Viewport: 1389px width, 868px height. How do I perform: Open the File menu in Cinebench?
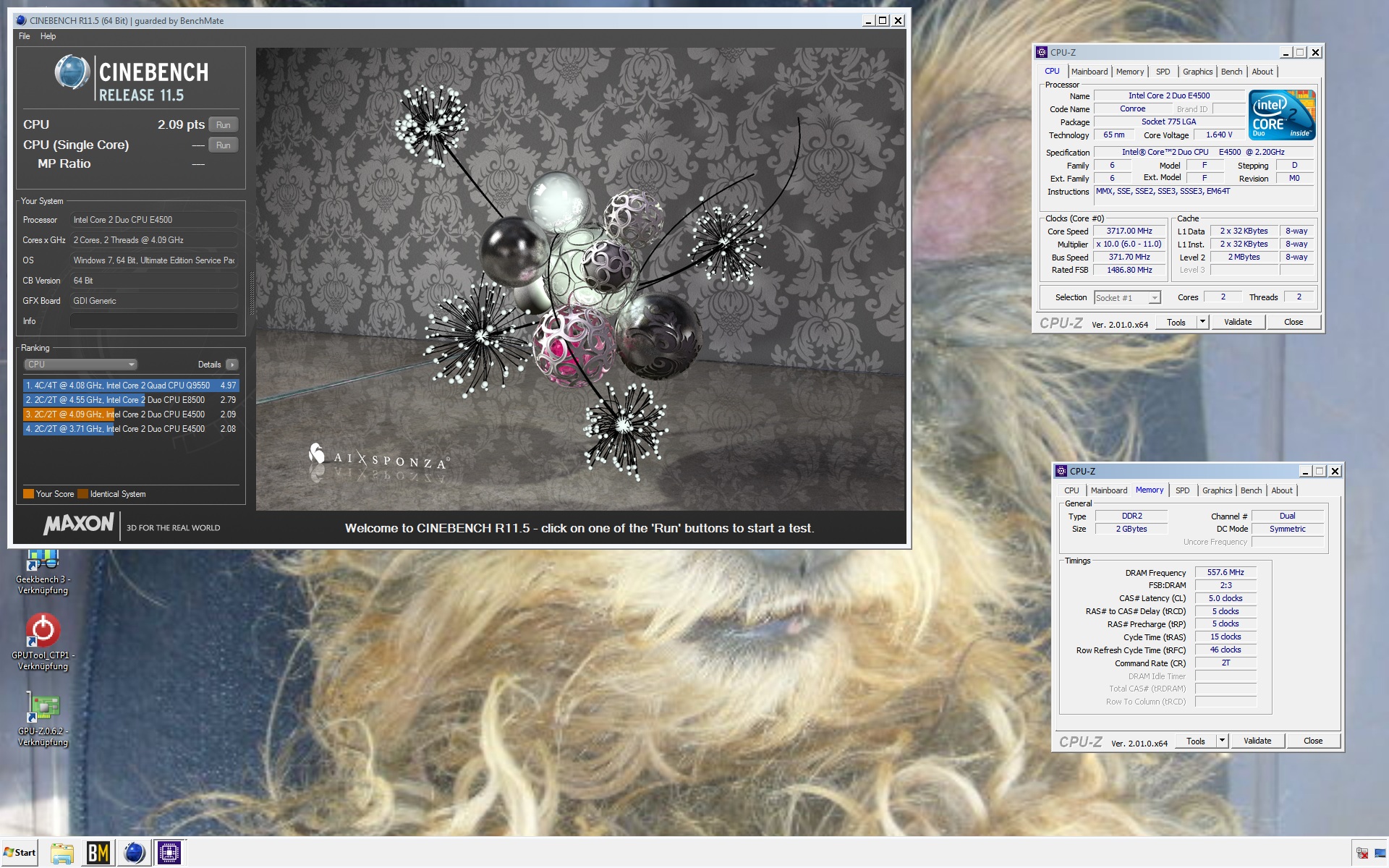pos(25,36)
